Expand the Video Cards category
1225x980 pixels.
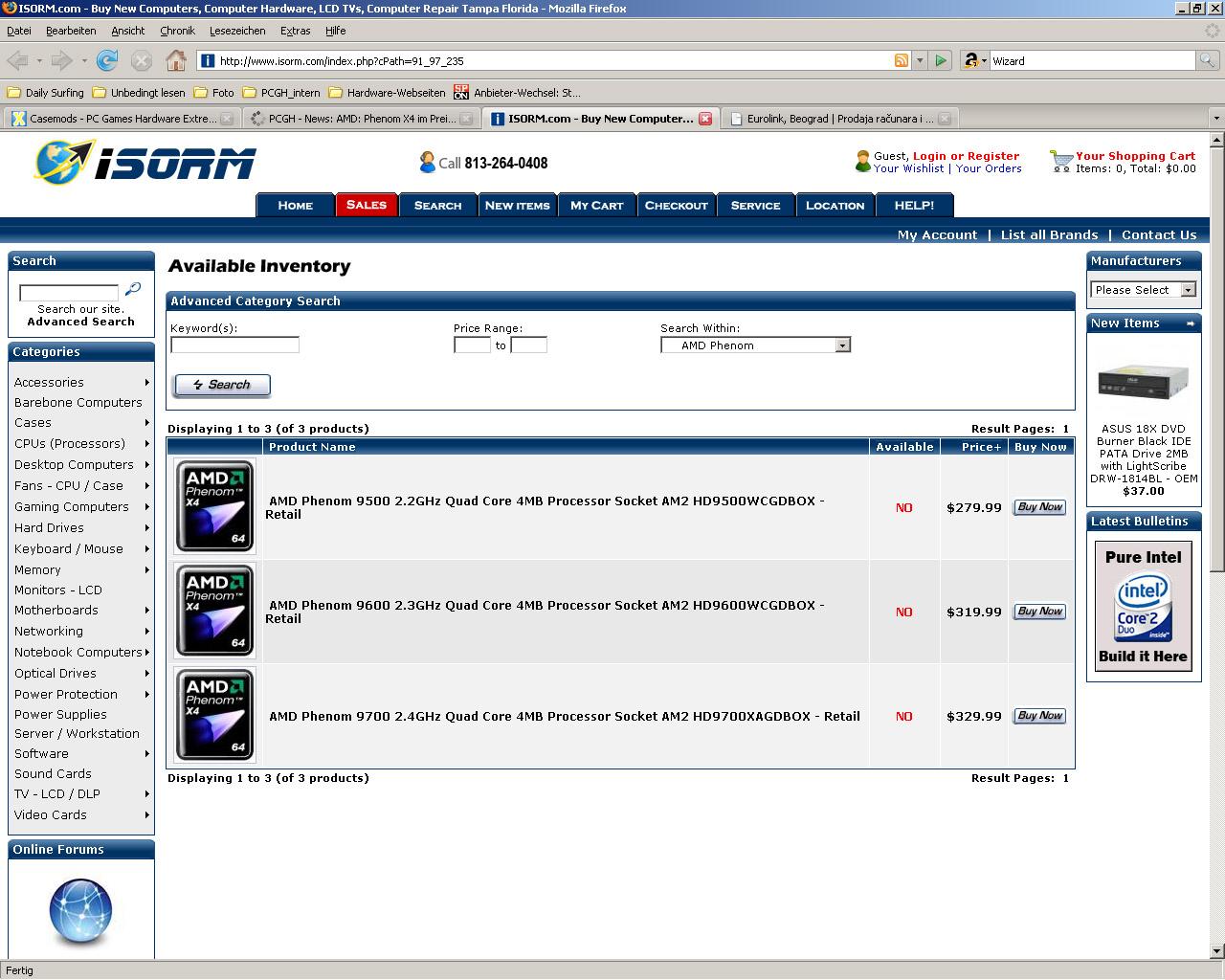(147, 814)
